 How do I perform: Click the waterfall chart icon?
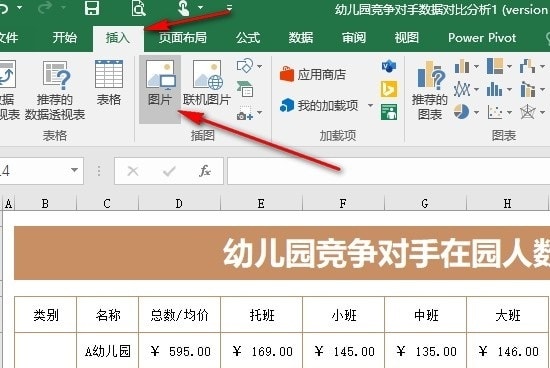(527, 66)
